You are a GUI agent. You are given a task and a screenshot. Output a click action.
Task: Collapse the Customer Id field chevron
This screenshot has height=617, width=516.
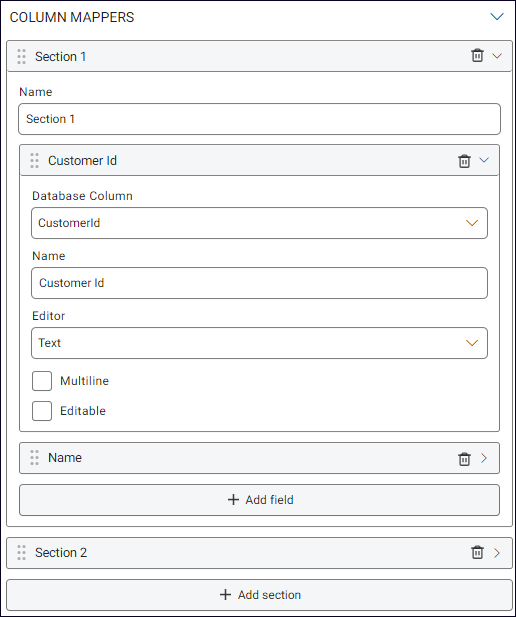(x=484, y=160)
